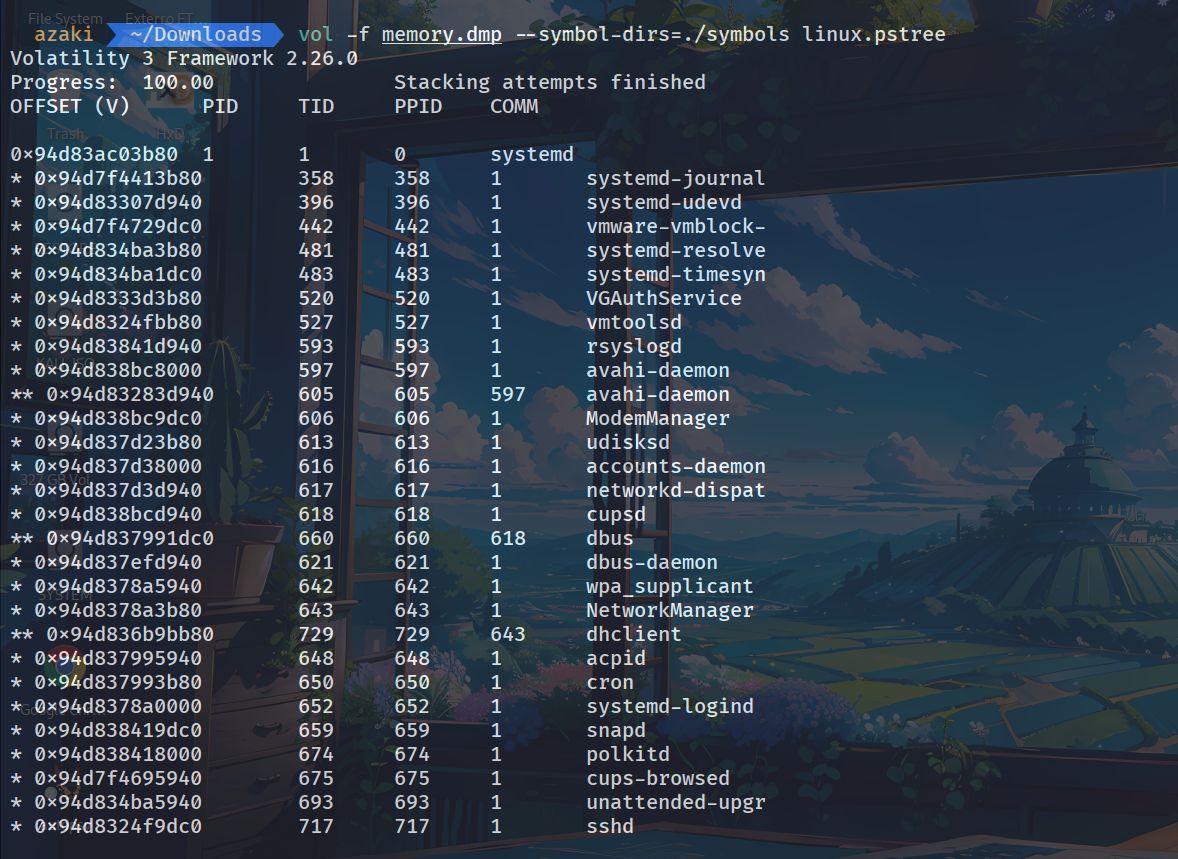Click the 'linux.pstree' plugin name

(x=874, y=35)
